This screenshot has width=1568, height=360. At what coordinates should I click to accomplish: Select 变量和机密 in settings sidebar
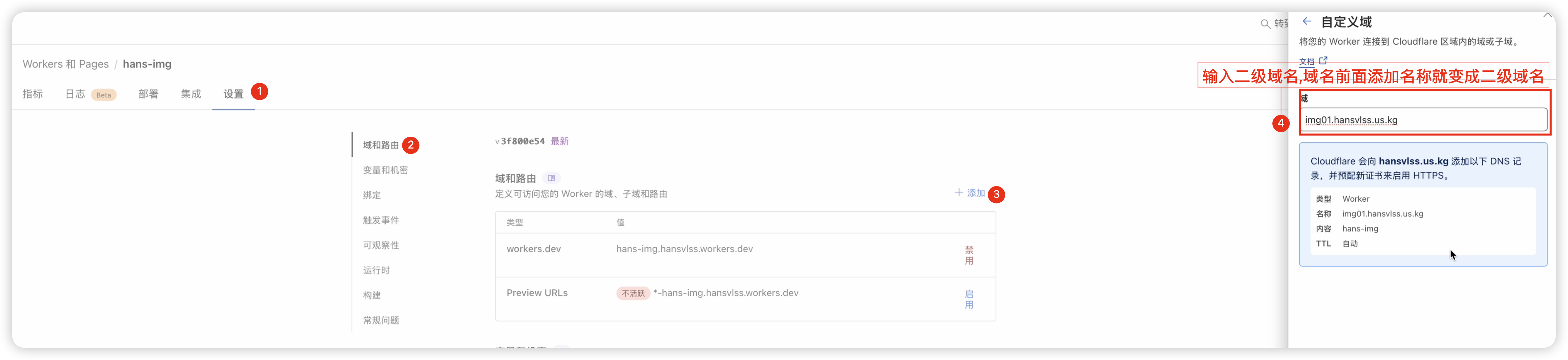pos(385,170)
